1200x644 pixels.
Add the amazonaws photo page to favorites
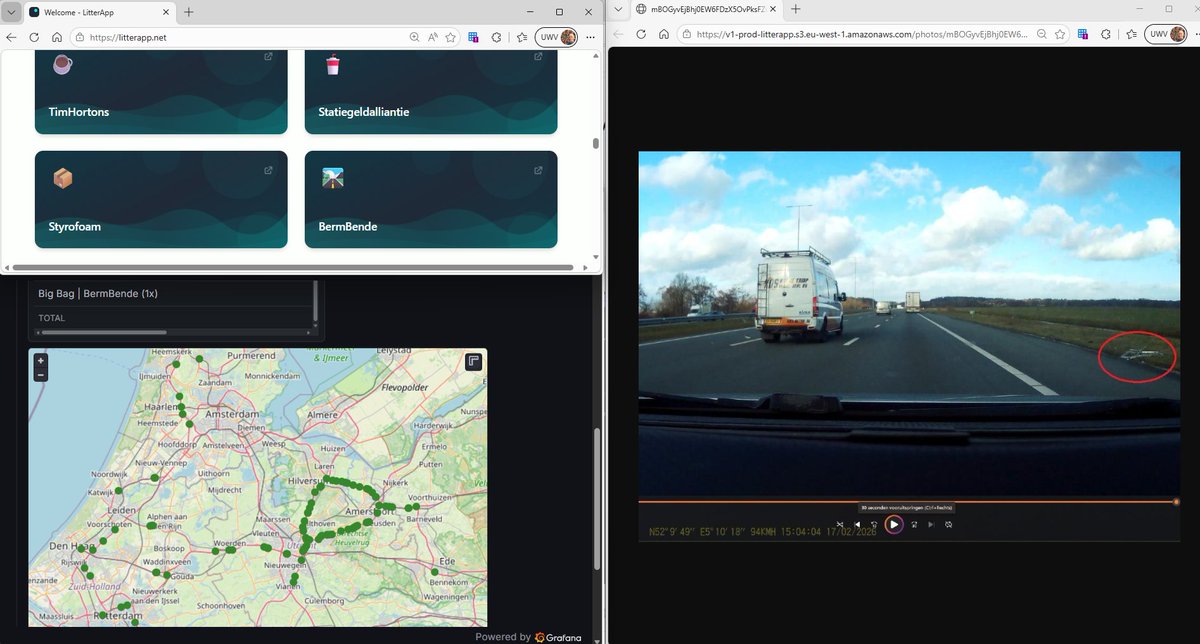(x=1061, y=33)
